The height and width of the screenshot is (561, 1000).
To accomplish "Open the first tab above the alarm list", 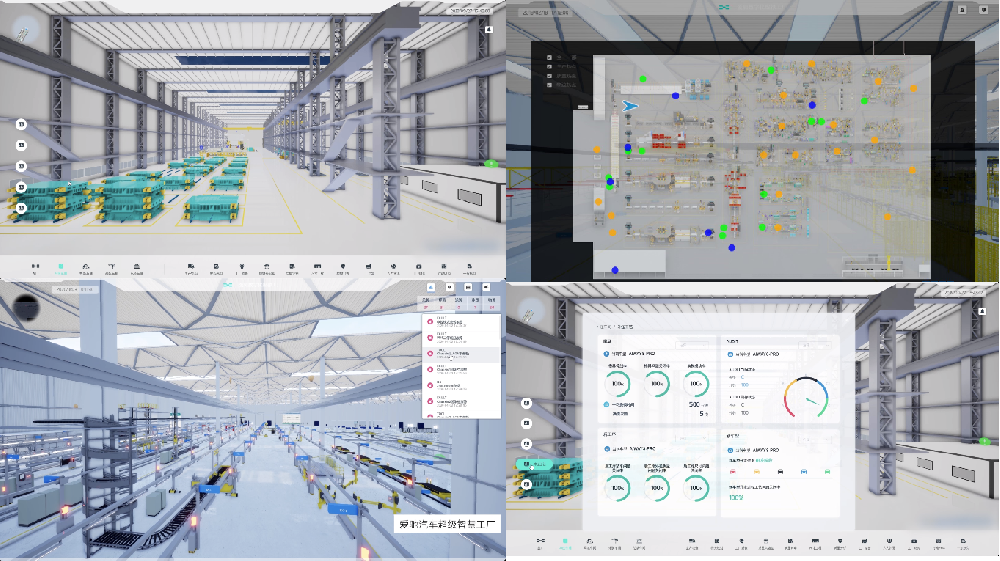I will point(426,300).
